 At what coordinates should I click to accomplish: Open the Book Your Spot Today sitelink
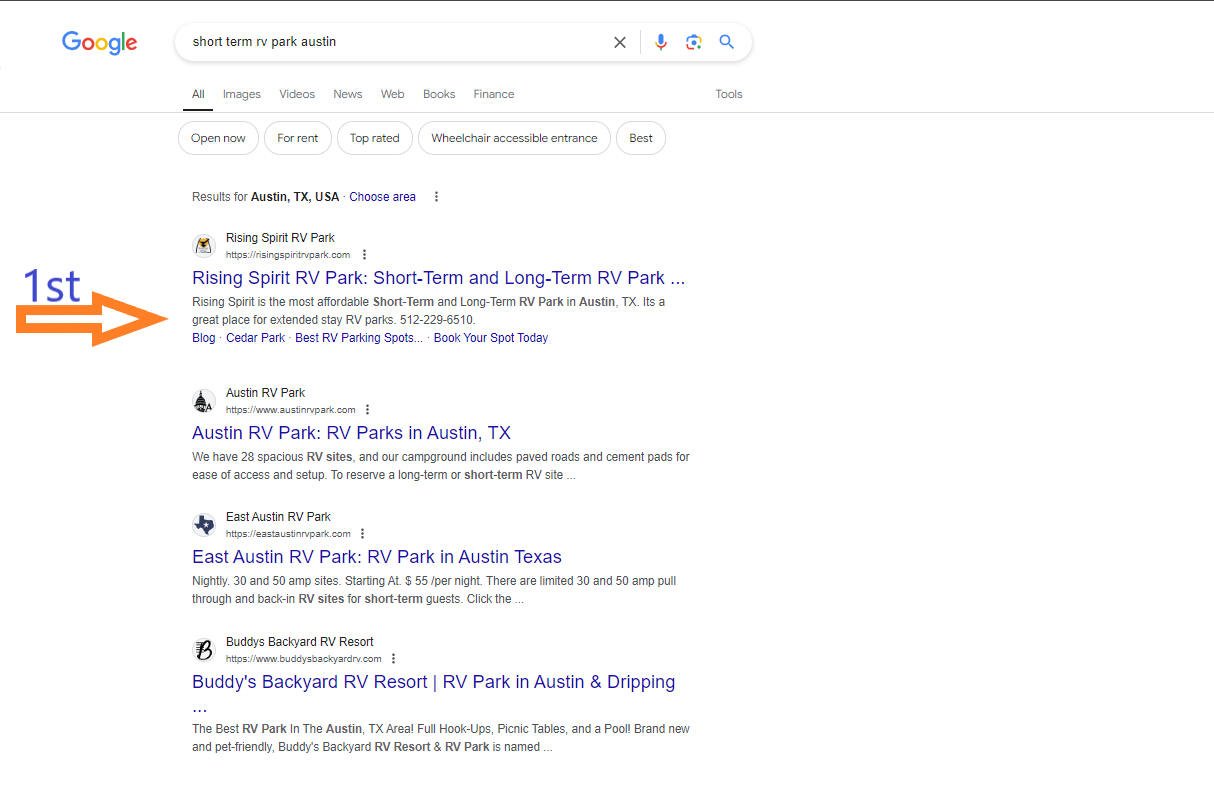coord(491,338)
